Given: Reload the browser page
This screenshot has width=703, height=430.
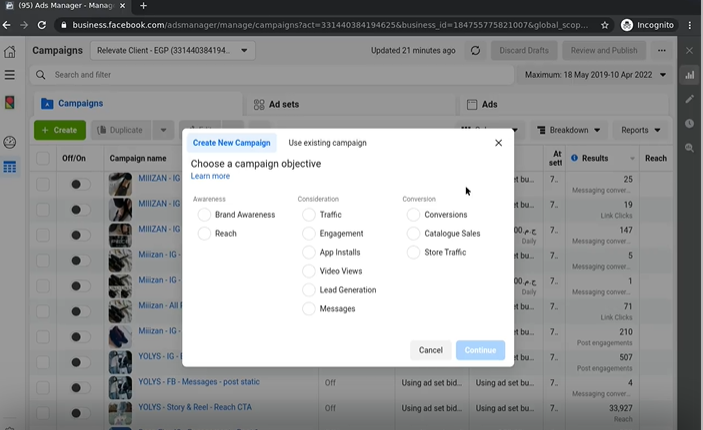Looking at the screenshot, I should click(x=42, y=25).
